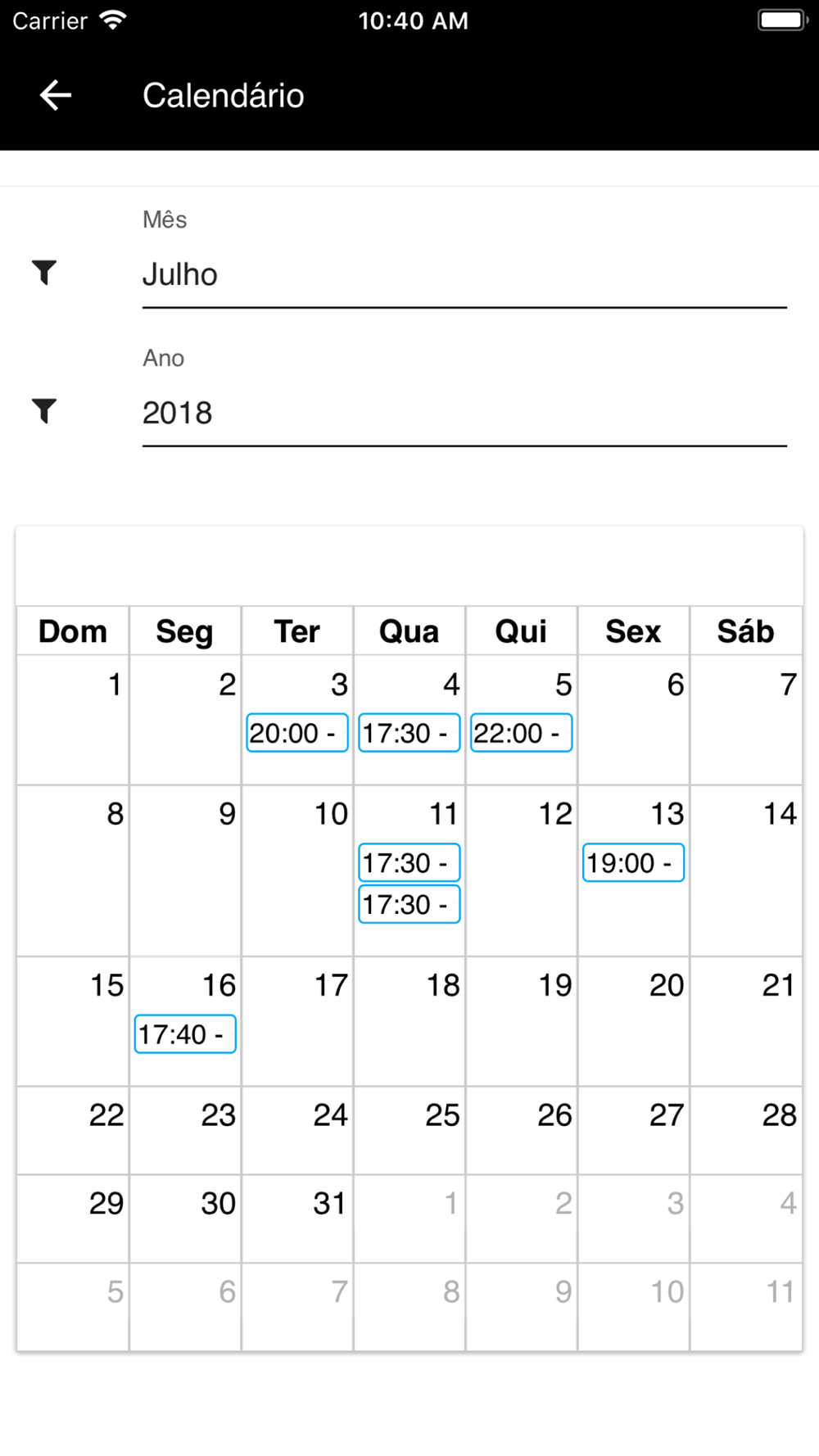Tap the Wi-Fi icon in status bar
The image size is (819, 1456).
[113, 20]
